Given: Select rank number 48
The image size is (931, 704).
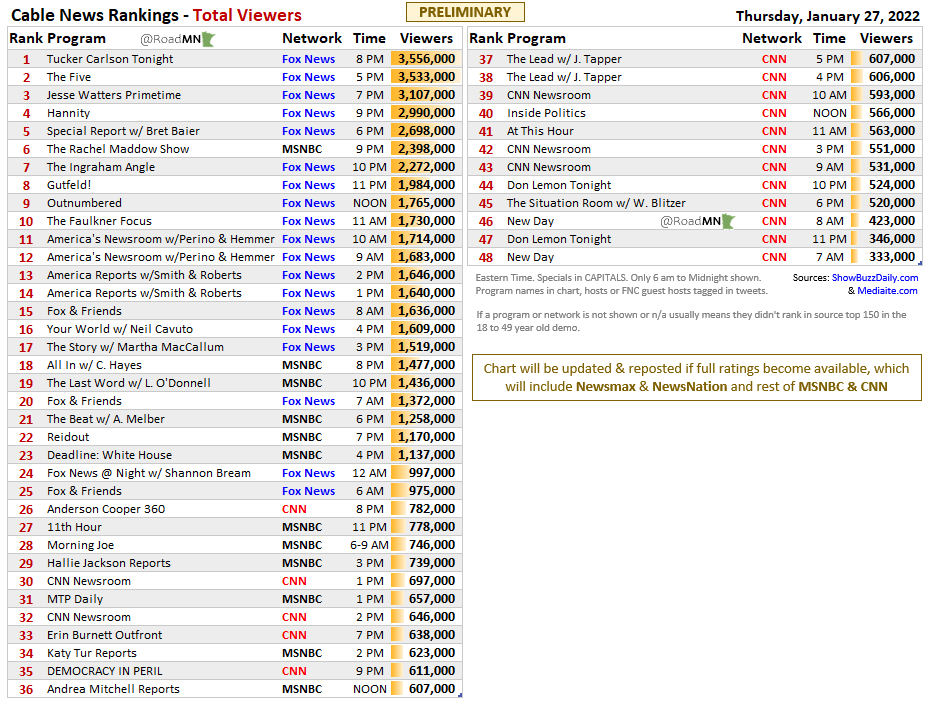Looking at the screenshot, I should coord(486,258).
